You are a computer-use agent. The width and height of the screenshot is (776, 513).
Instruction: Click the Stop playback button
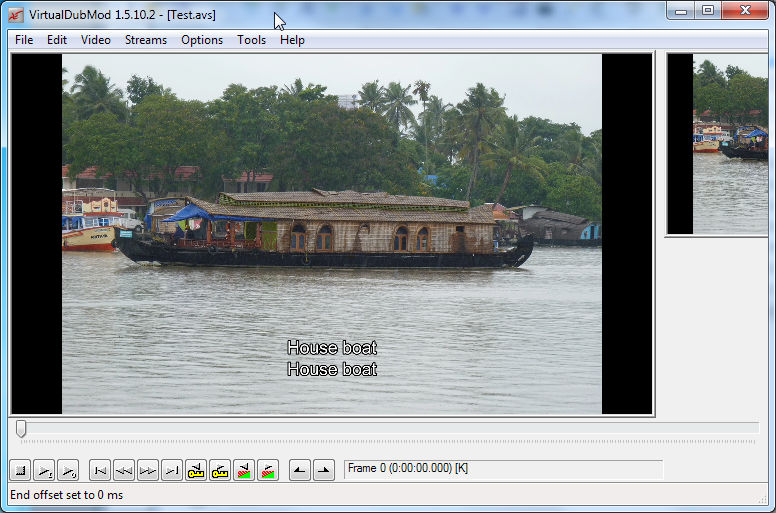click(20, 470)
